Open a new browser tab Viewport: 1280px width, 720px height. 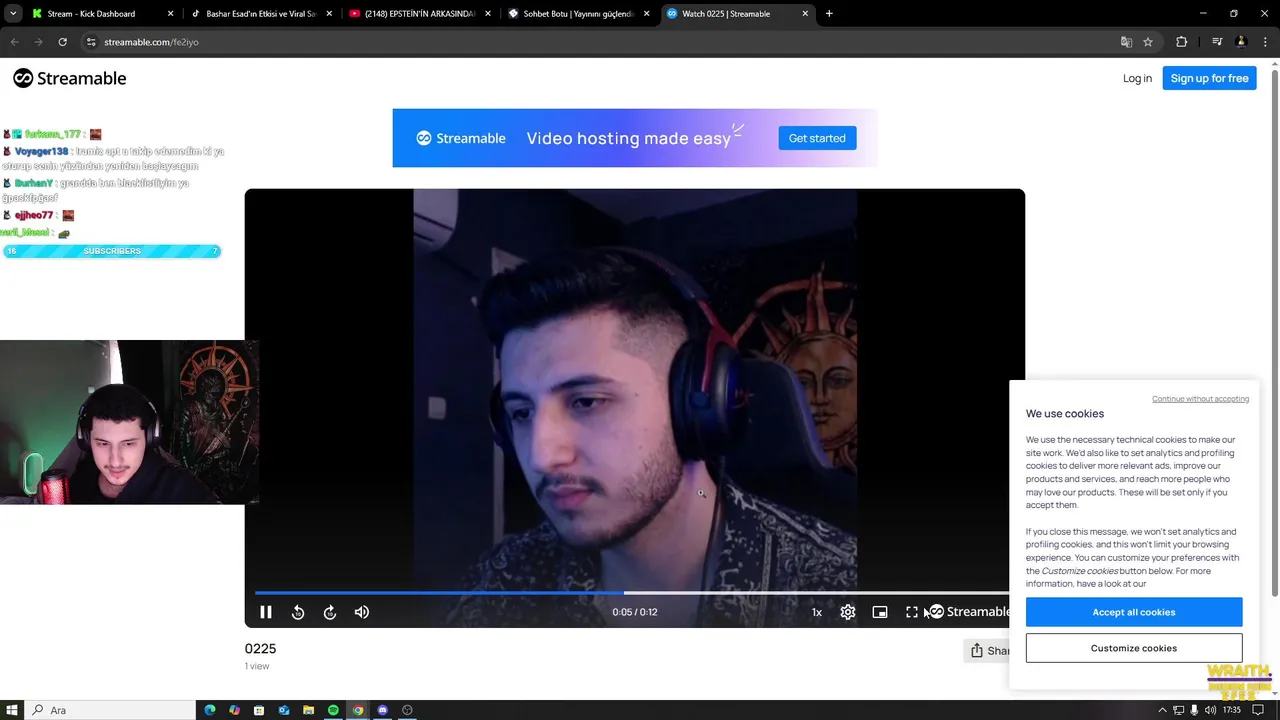tap(829, 14)
